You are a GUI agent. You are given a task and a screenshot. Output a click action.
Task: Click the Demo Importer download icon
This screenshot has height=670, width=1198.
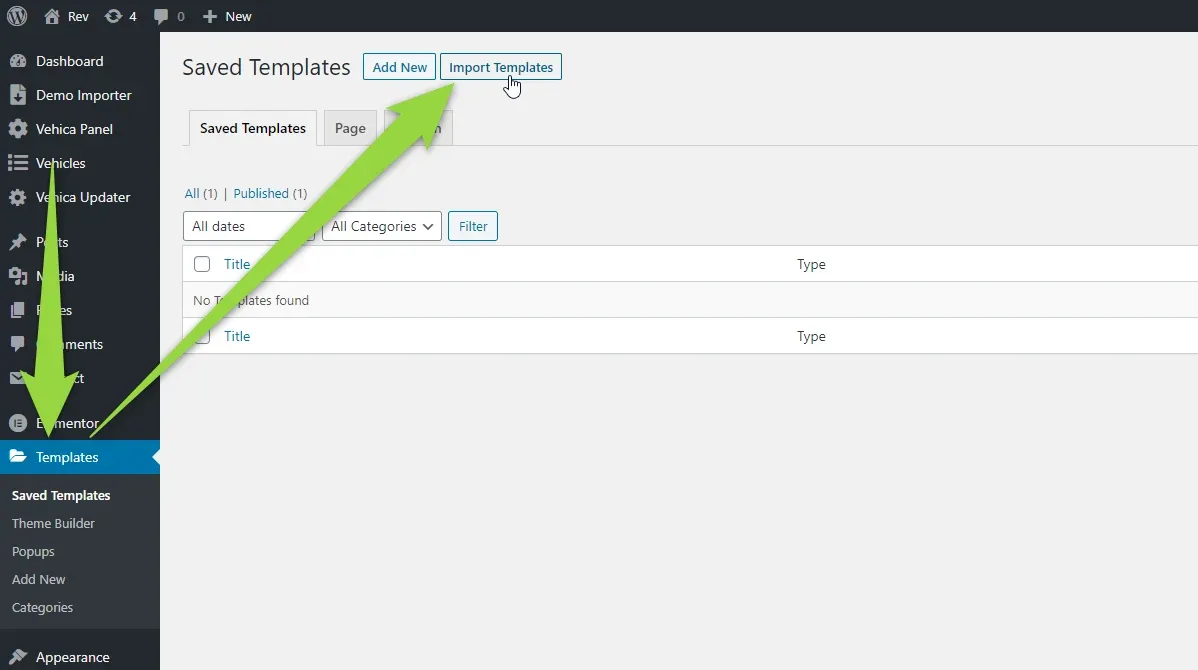click(x=18, y=95)
